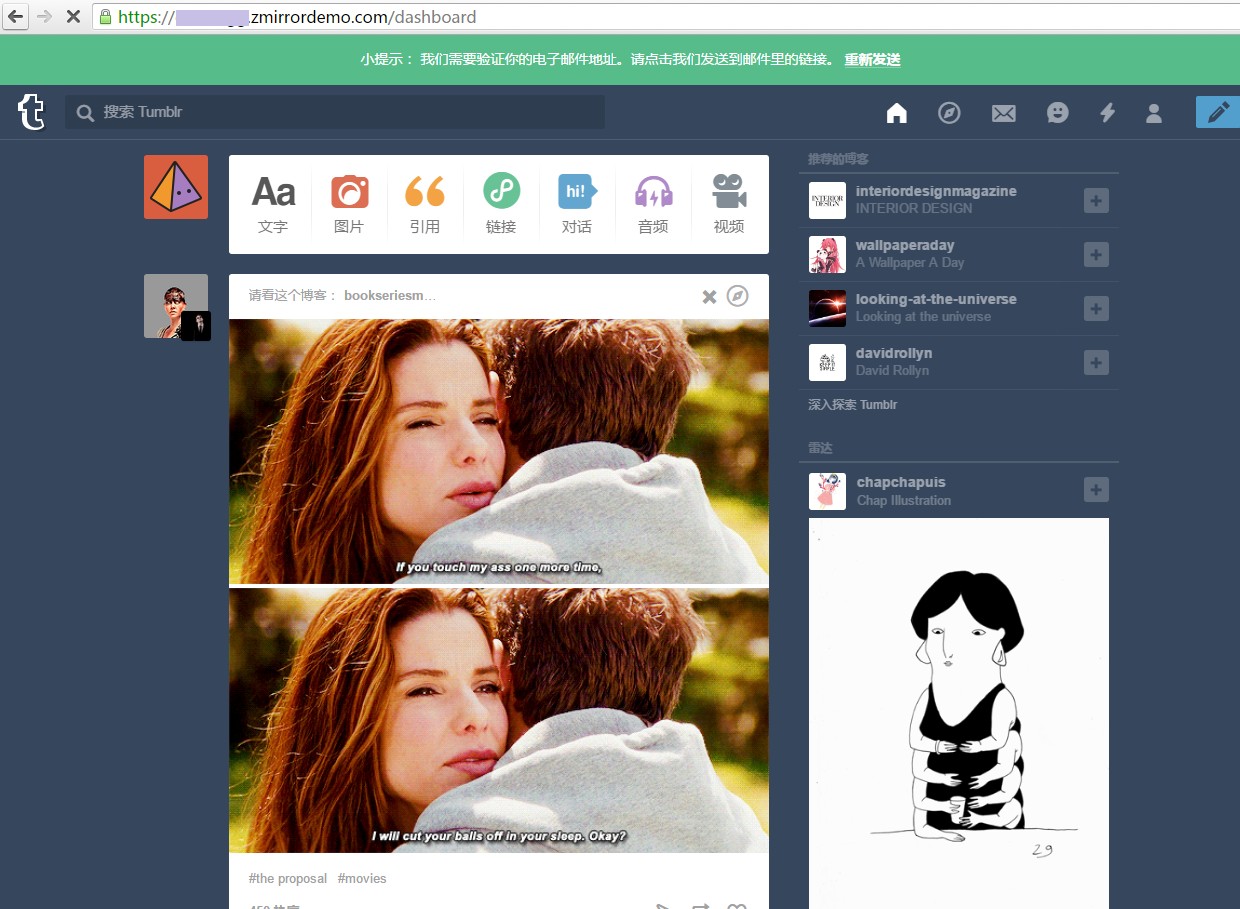The image size is (1240, 909).
Task: Create a 文字 text post
Action: coord(273,204)
